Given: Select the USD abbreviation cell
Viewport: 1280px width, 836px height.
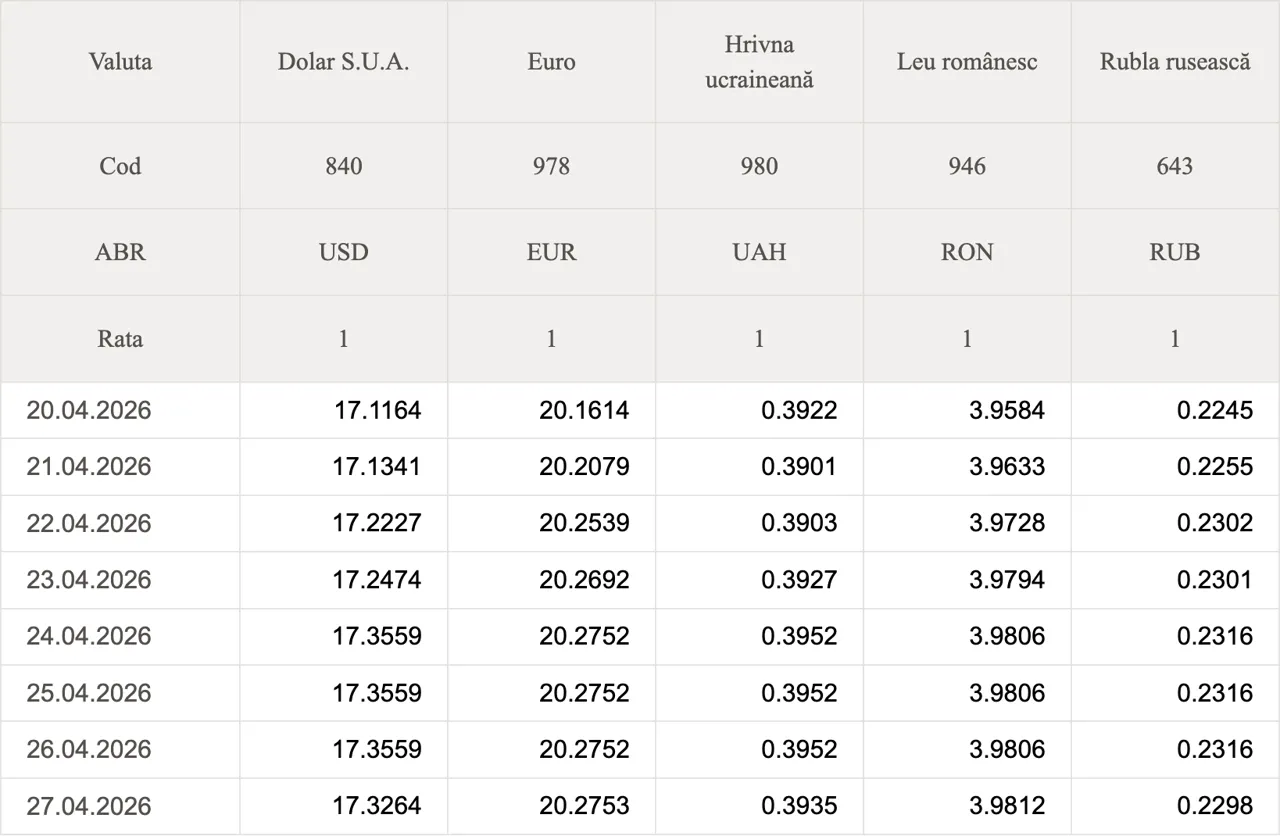Looking at the screenshot, I should 343,252.
